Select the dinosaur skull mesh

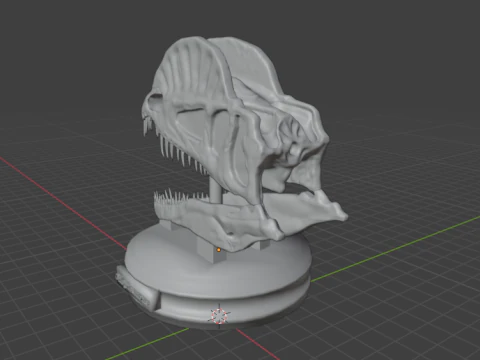point(236,120)
